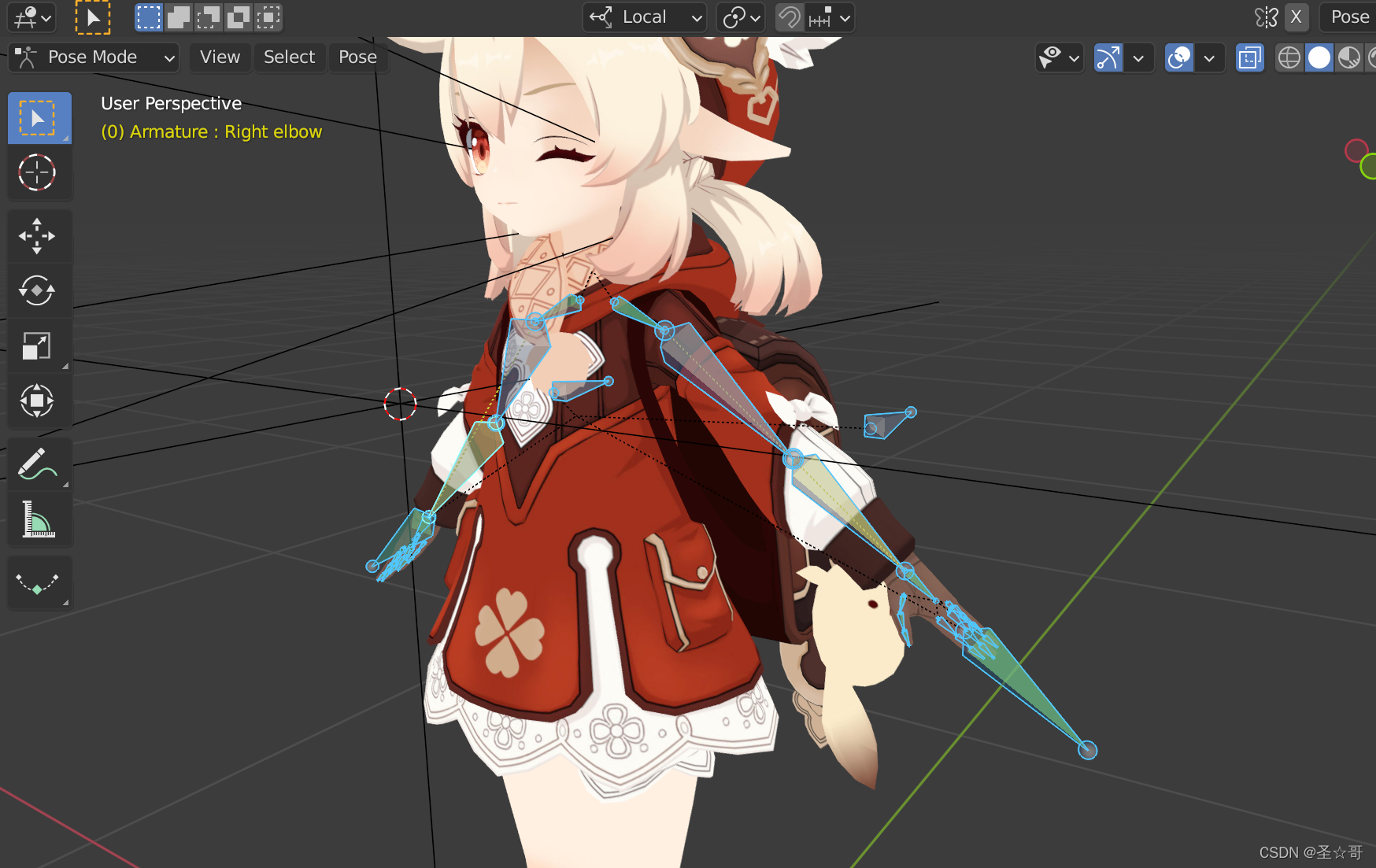Set selection mode to Extend
This screenshot has width=1376, height=868.
coord(179,17)
